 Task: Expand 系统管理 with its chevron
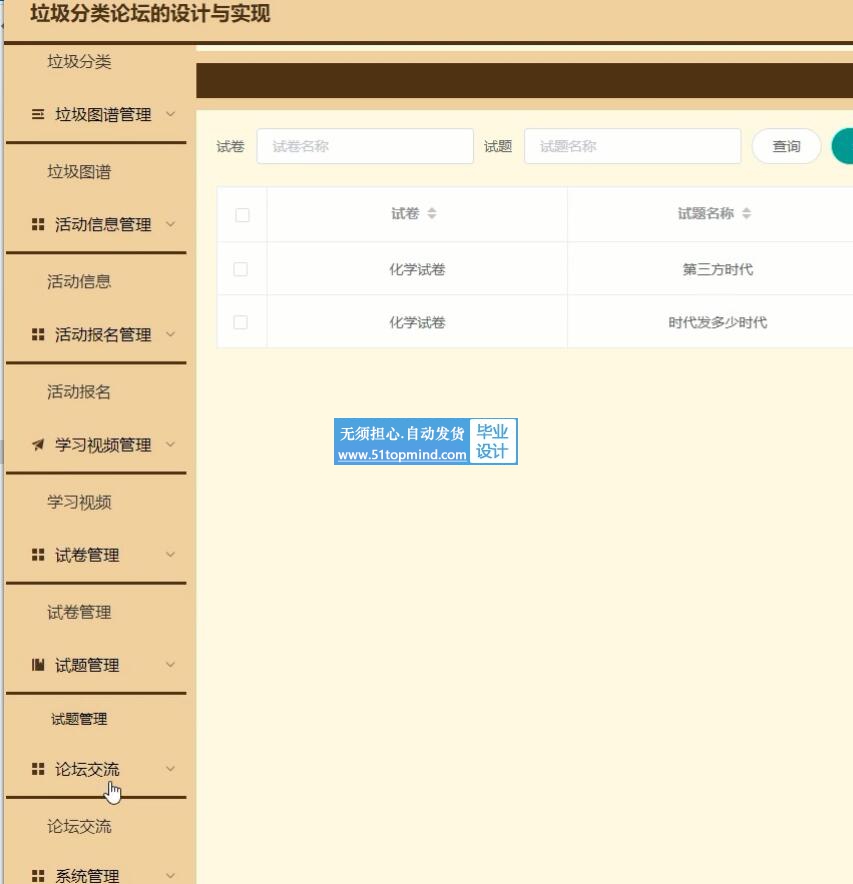click(x=170, y=876)
